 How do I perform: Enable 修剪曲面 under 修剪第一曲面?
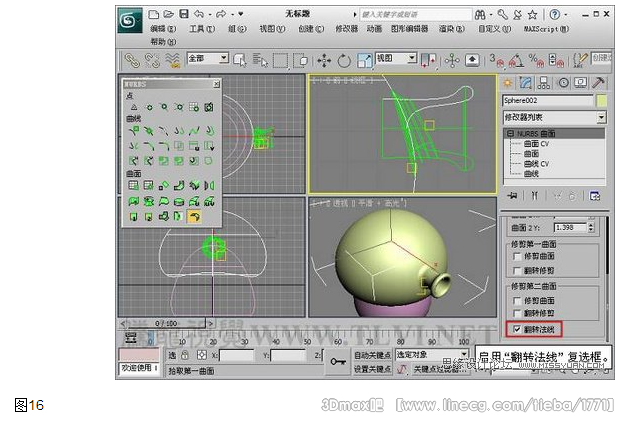pos(517,256)
